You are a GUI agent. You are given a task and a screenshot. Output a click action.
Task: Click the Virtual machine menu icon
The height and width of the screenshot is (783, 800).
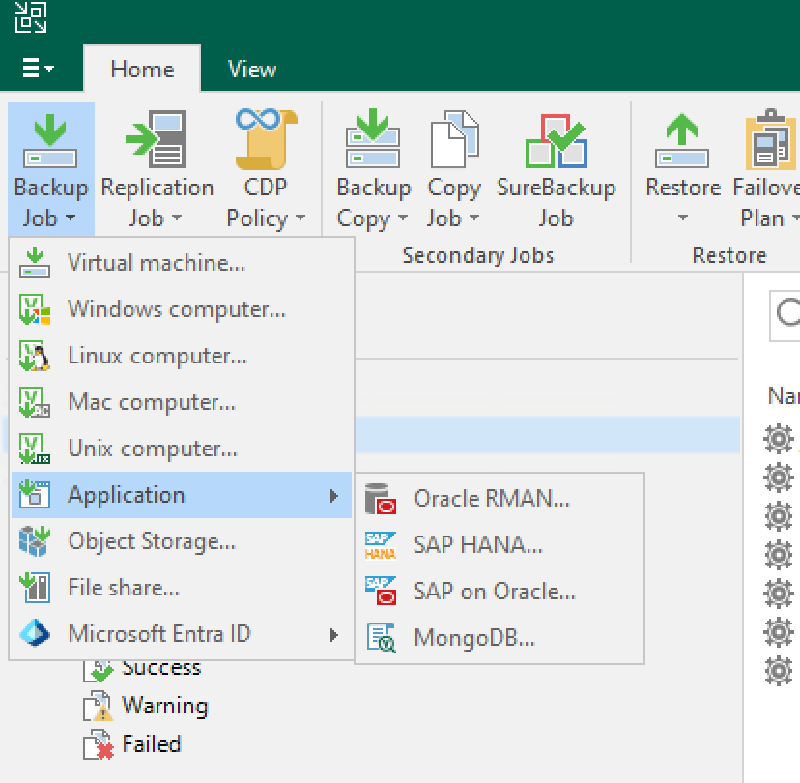[34, 263]
